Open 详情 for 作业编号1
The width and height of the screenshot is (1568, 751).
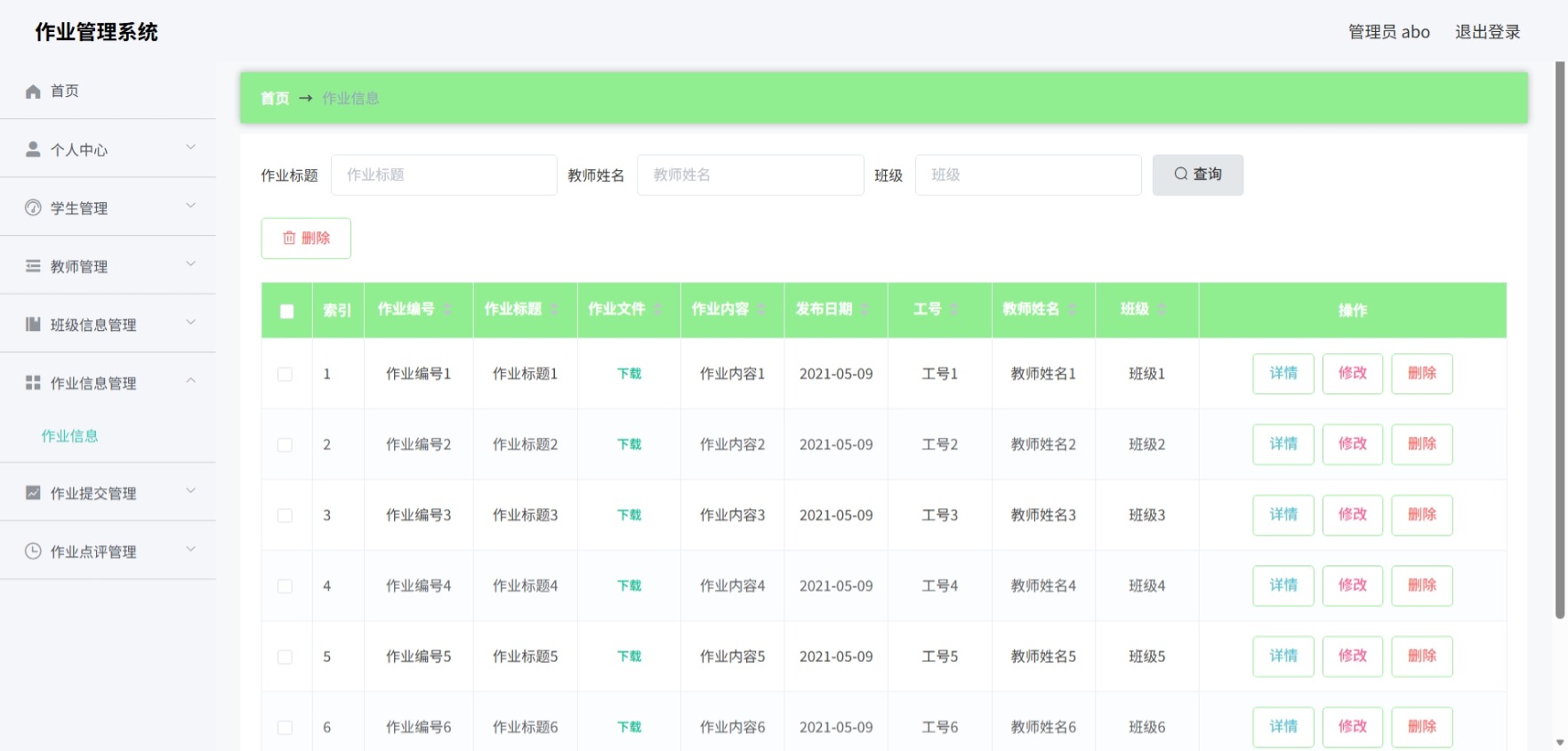point(1283,374)
